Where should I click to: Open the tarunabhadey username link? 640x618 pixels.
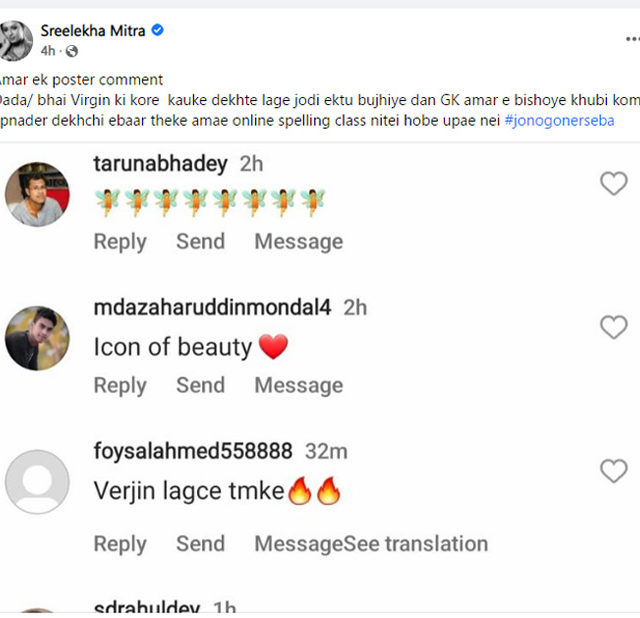[160, 163]
